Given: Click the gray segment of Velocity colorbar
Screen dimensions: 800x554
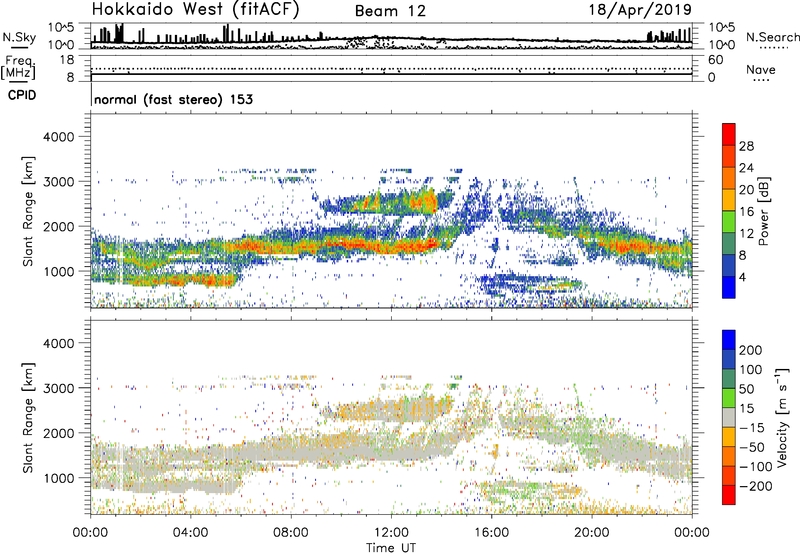Looking at the screenshot, I should tap(729, 418).
